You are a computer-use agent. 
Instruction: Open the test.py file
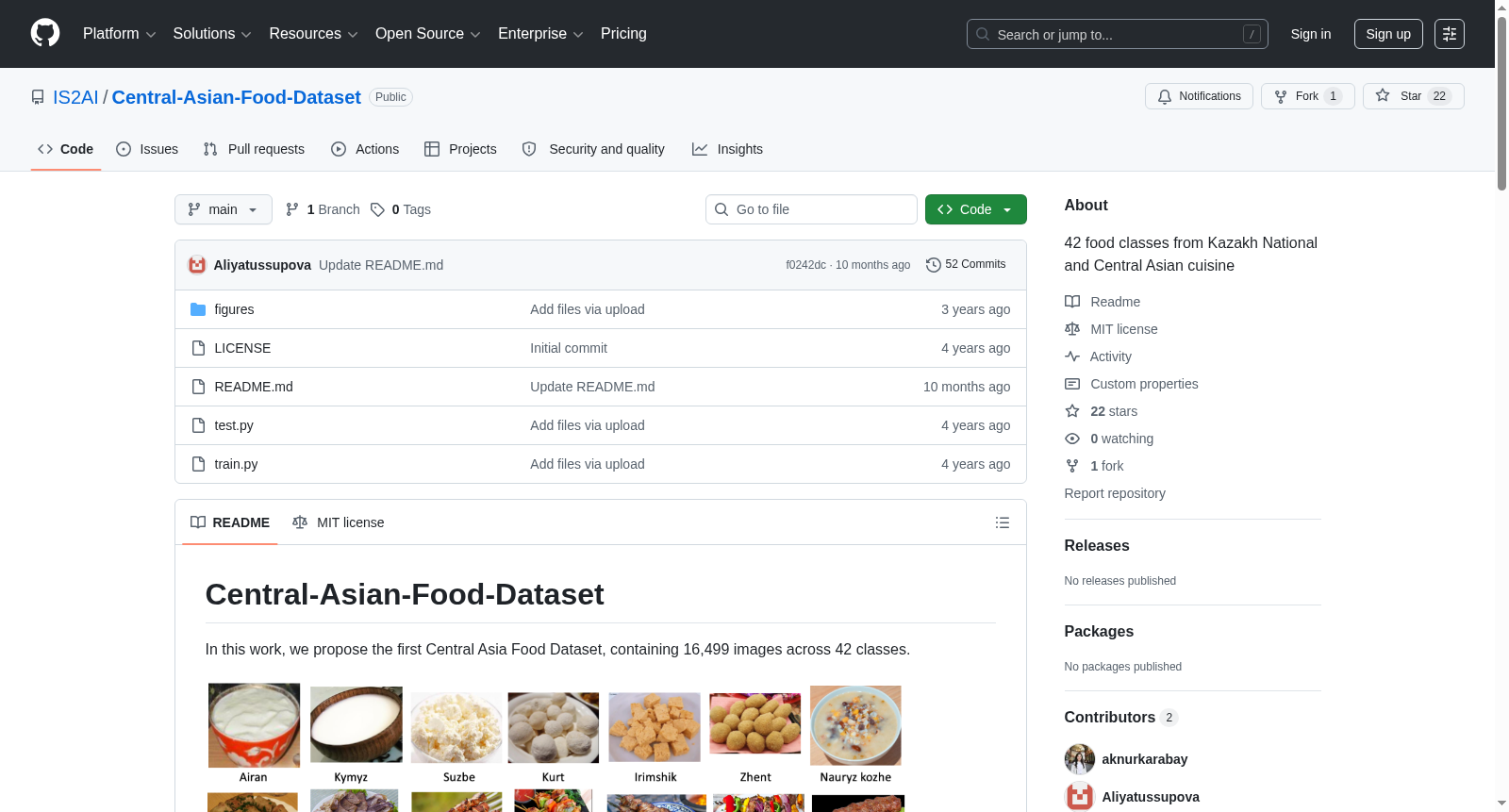pos(234,425)
